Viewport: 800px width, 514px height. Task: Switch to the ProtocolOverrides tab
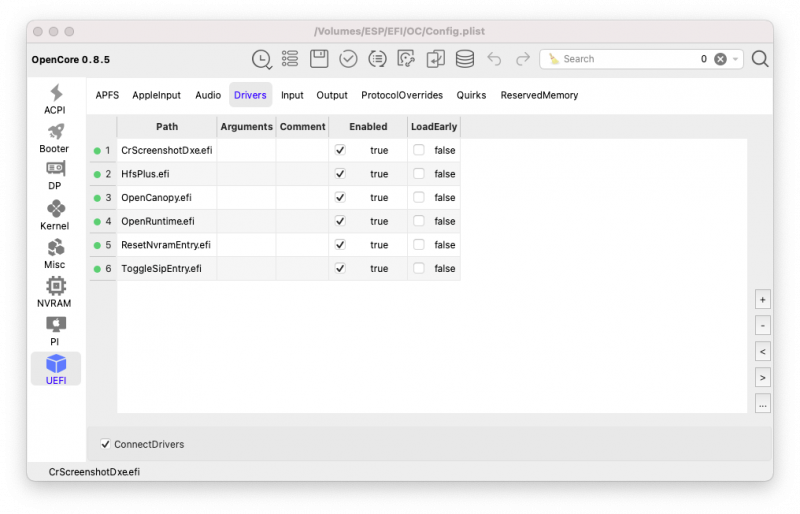[x=402, y=95]
